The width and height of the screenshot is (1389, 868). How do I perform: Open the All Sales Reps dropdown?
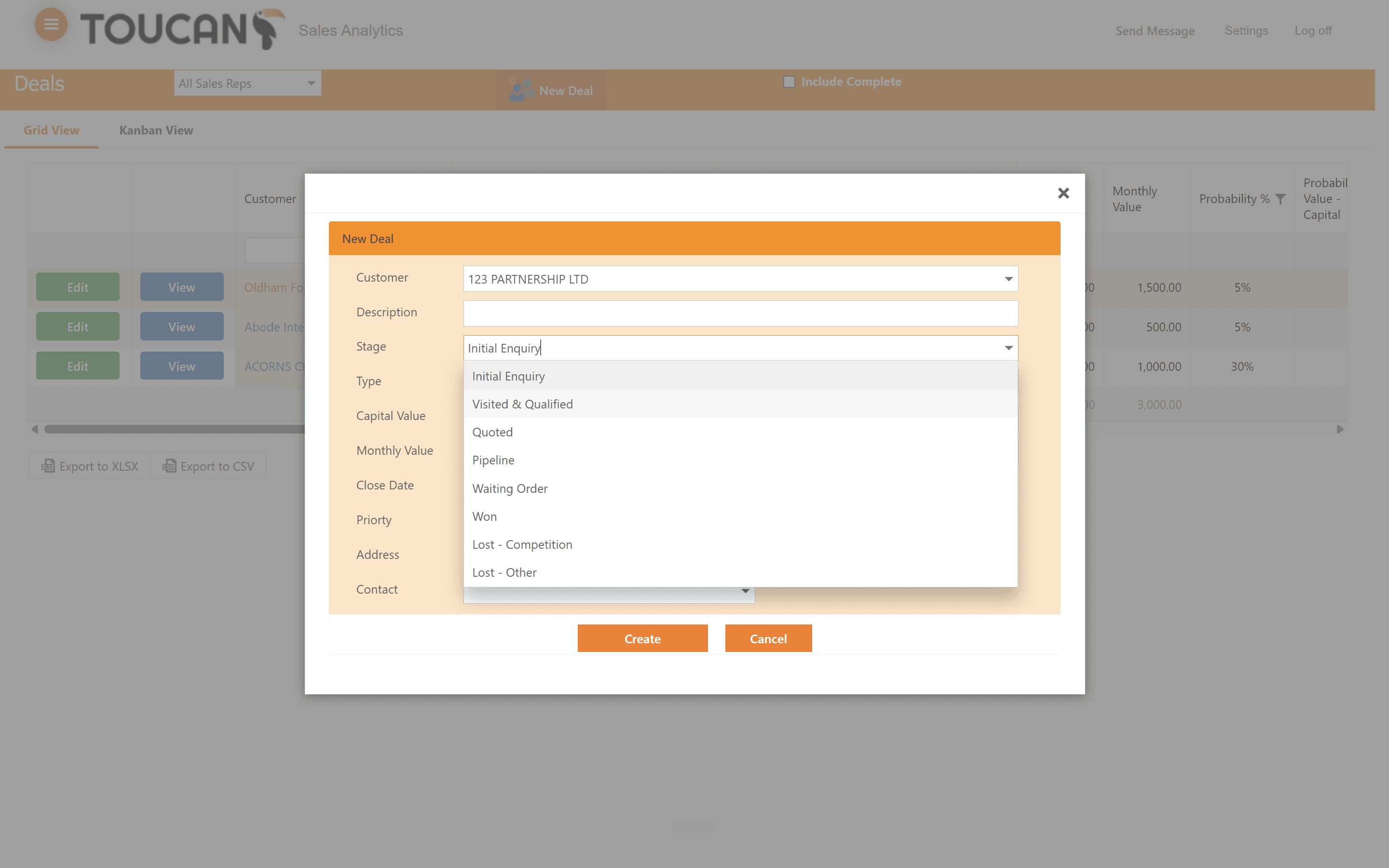(247, 83)
